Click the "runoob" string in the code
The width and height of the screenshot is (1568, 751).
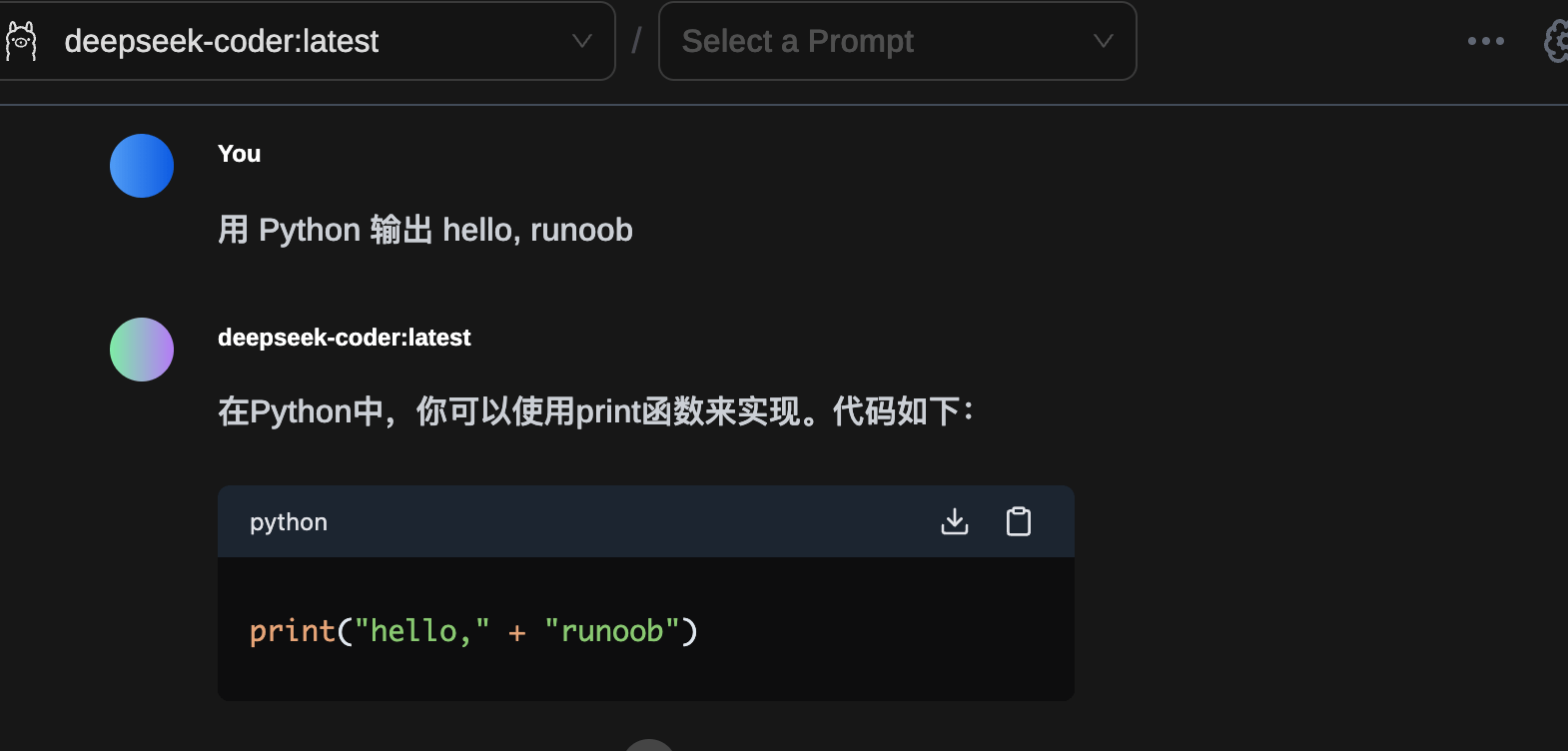coord(612,631)
